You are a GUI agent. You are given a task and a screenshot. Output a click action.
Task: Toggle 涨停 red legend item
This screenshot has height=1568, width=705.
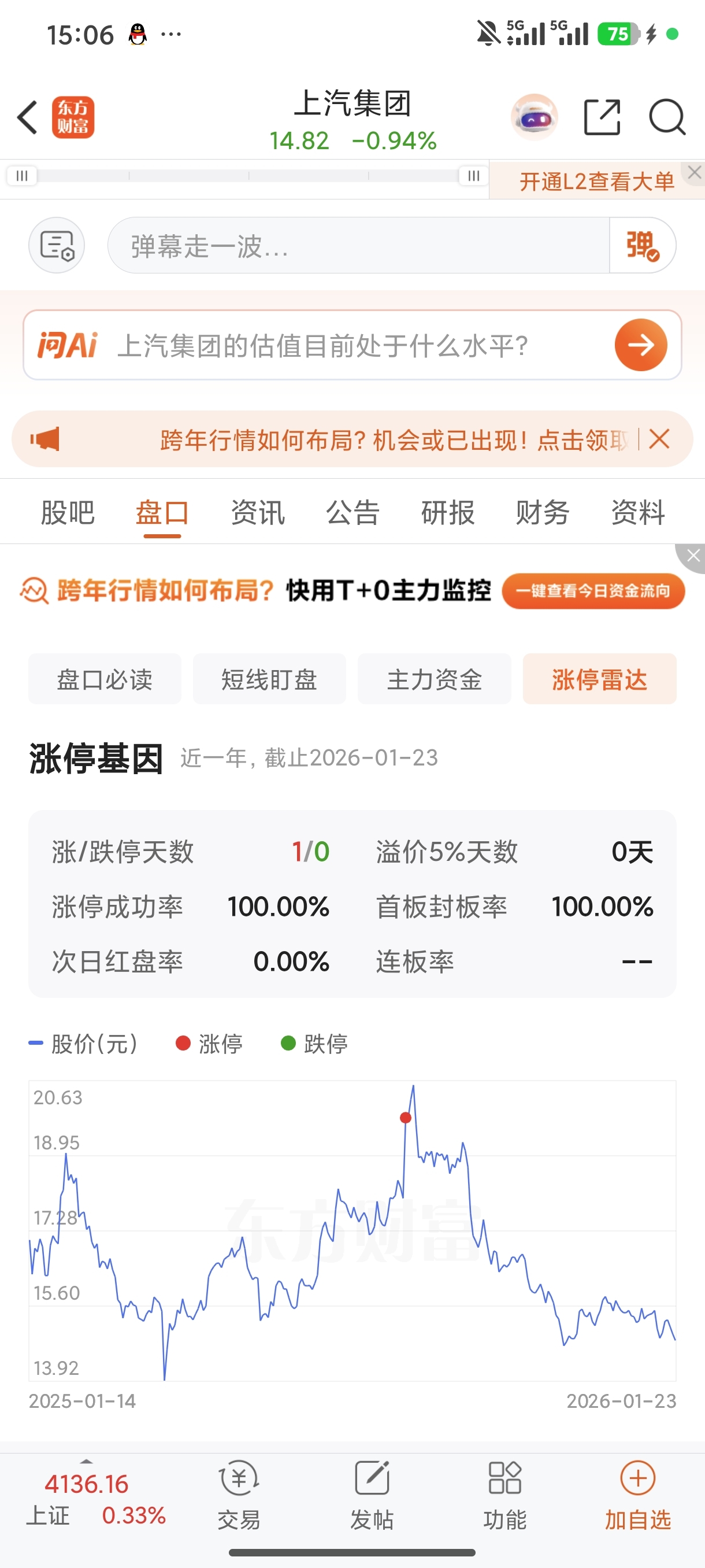209,1043
